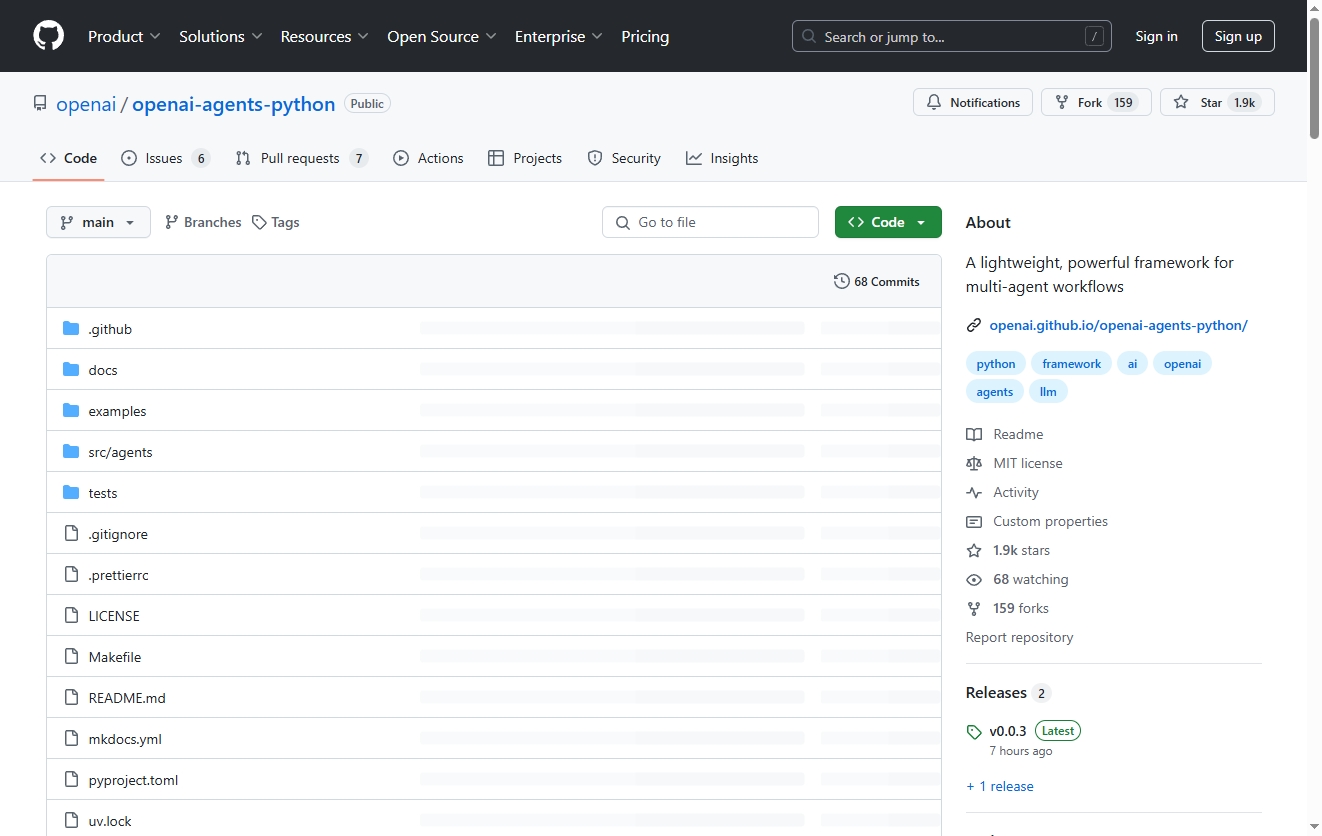Click the repository icon beside openai
The image size is (1322, 836).
point(40,103)
